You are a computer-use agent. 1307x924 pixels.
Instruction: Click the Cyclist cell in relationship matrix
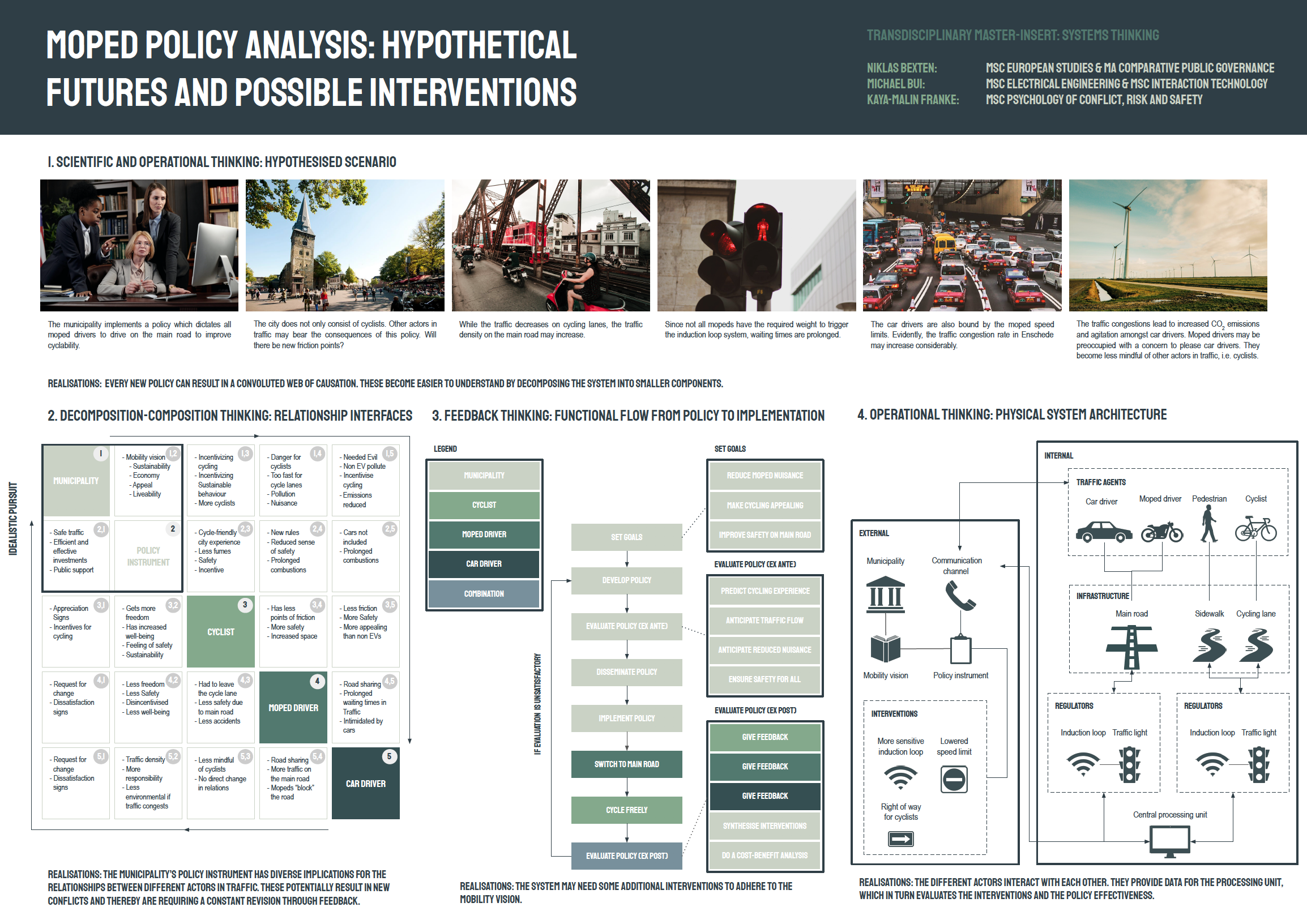(221, 632)
